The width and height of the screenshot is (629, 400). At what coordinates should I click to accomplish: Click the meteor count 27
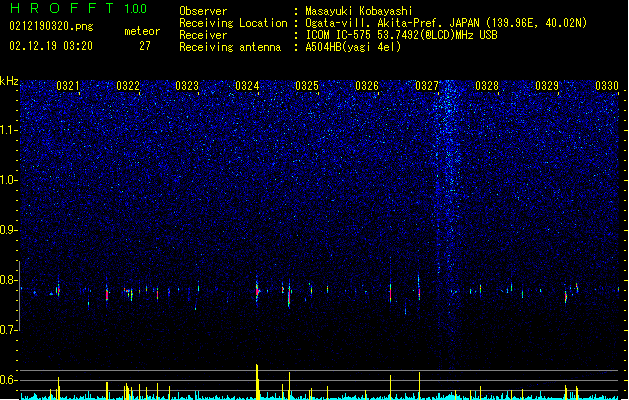(145, 46)
